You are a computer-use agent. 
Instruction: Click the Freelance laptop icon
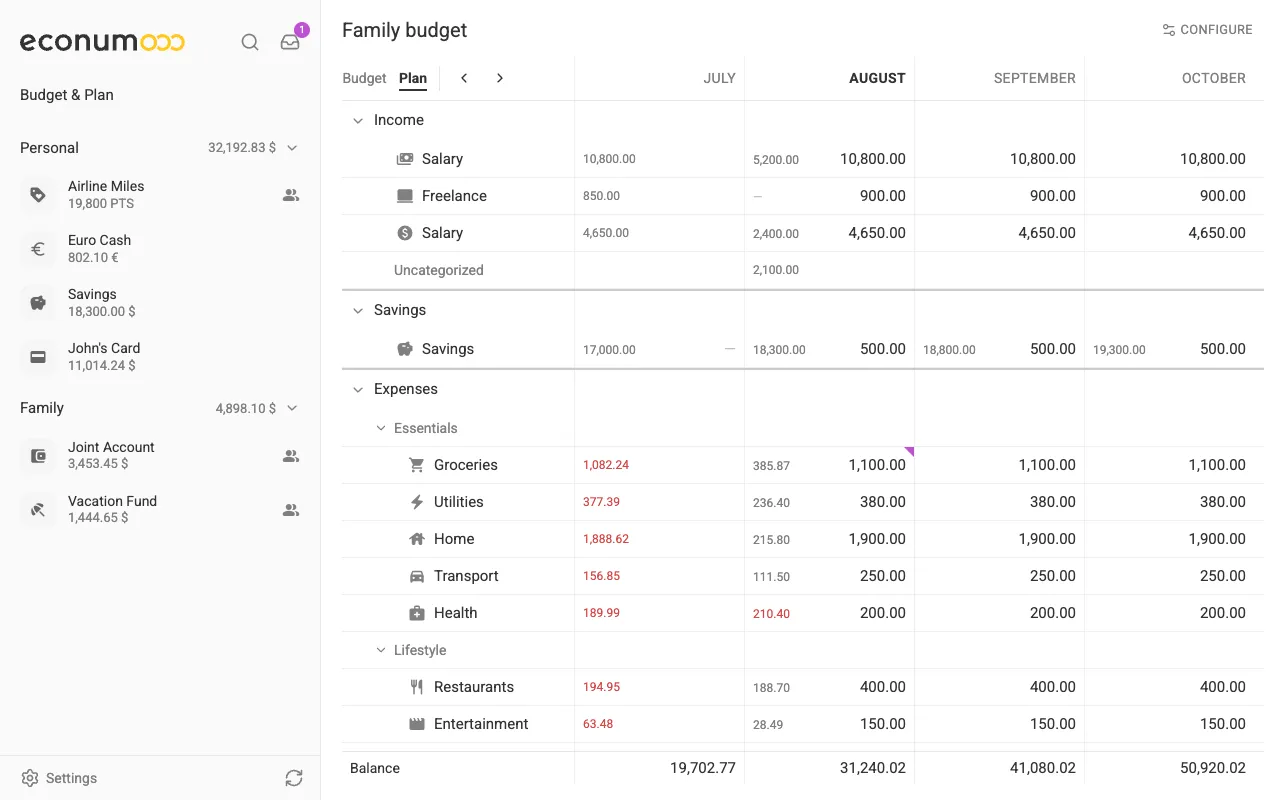click(405, 196)
